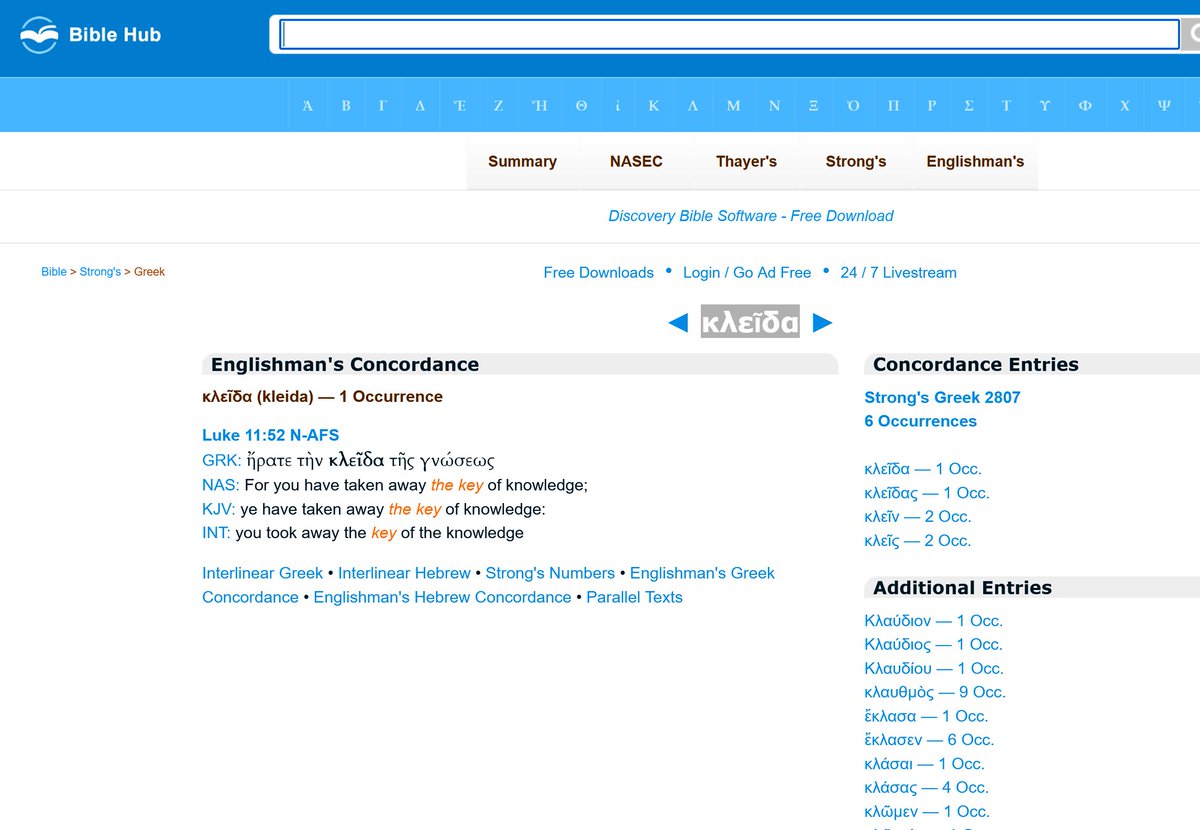The height and width of the screenshot is (830, 1200).
Task: Select Greek letter Rho in alphabet bar
Action: pyautogui.click(x=931, y=105)
